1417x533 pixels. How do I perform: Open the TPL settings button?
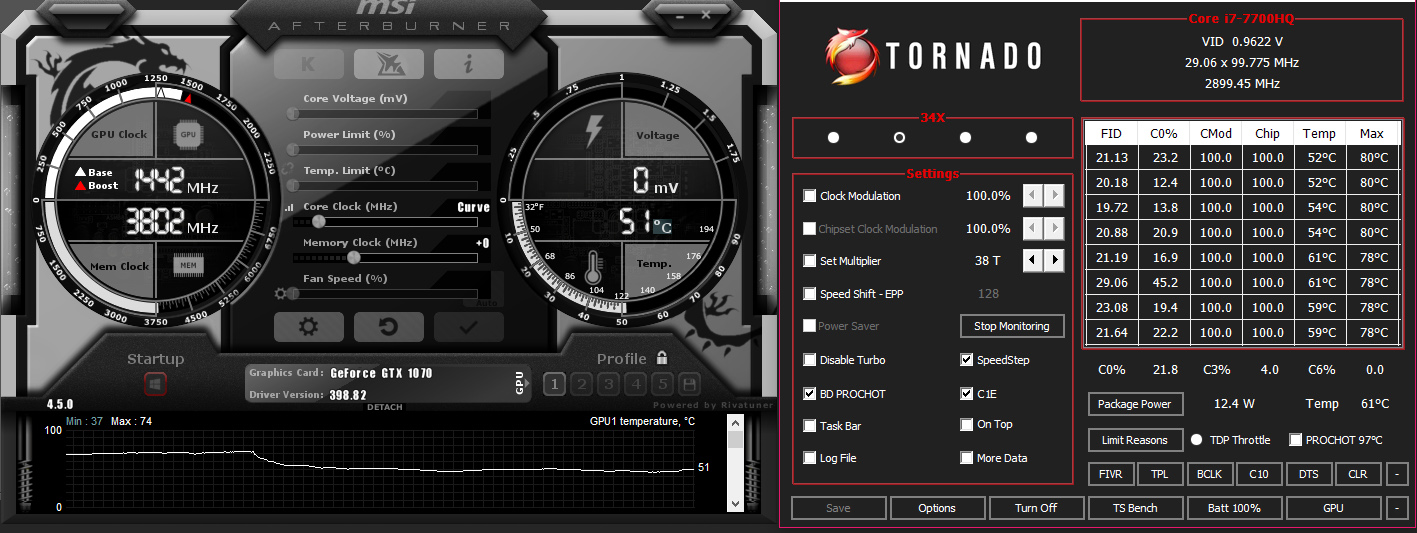[x=1159, y=474]
